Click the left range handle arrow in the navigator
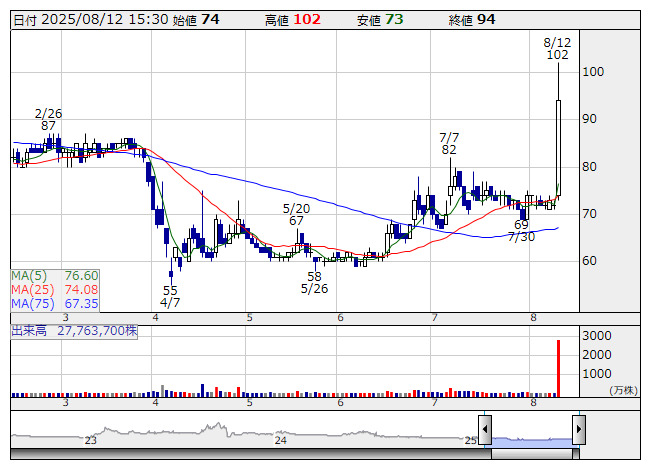This screenshot has width=653, height=470. point(485,429)
